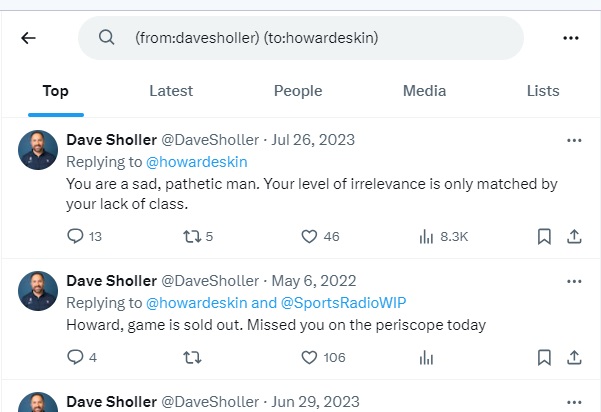Image resolution: width=601 pixels, height=412 pixels.
Task: Reply to the Jul 26, 2023 tweet
Action: click(x=76, y=237)
